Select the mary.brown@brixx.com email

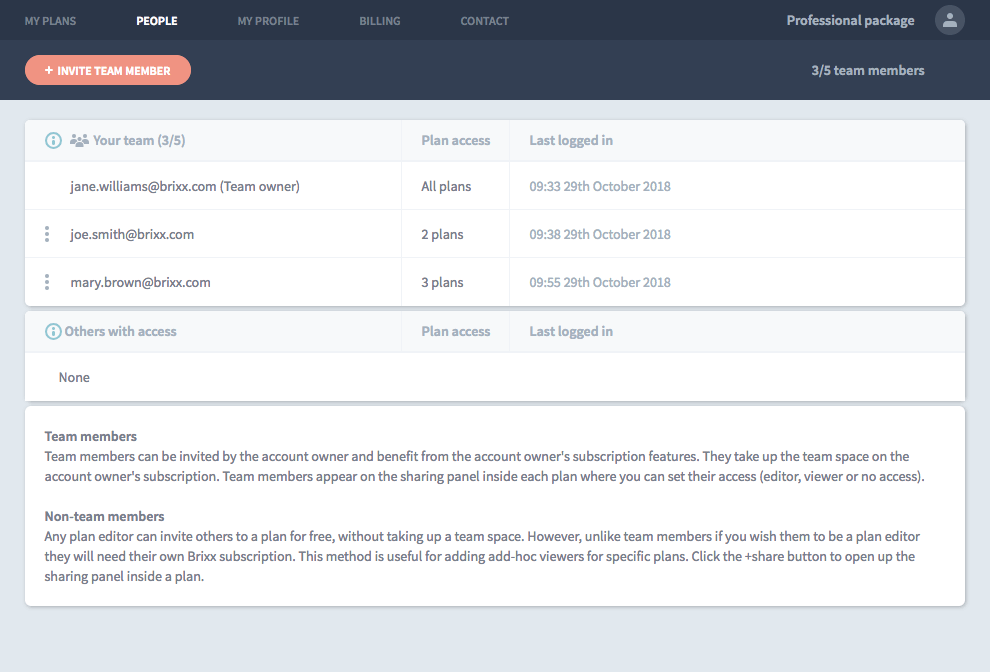(140, 282)
